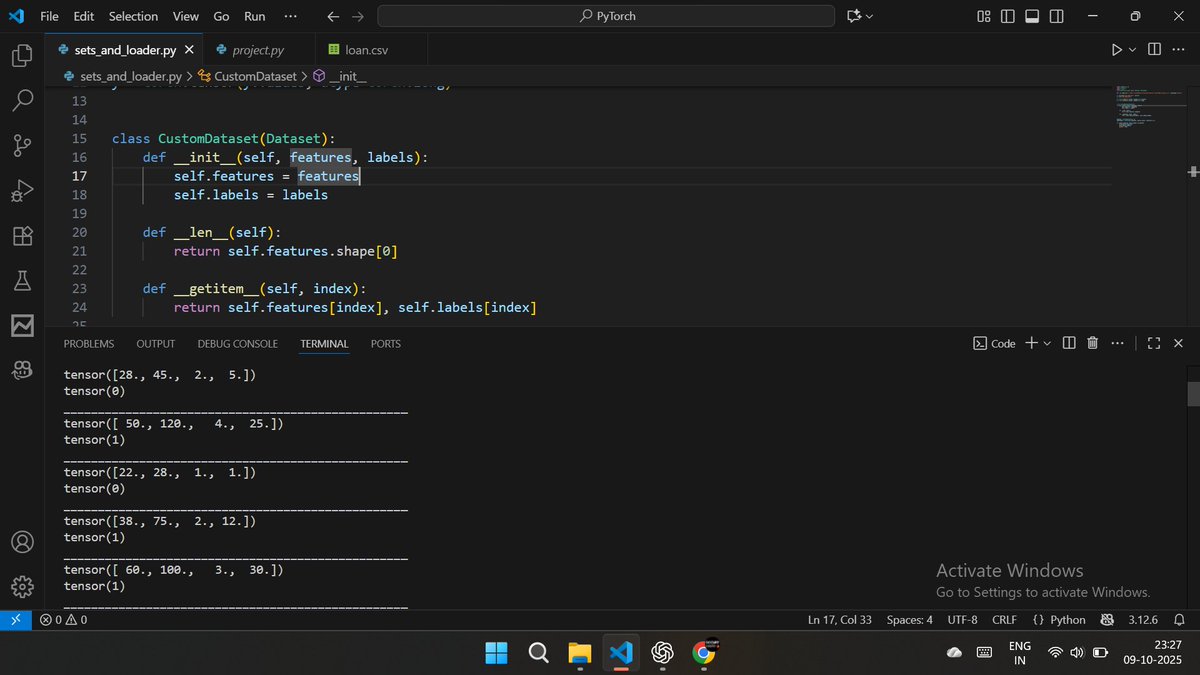This screenshot has height=675, width=1200.
Task: Click the code minimap preview
Action: click(x=1147, y=106)
